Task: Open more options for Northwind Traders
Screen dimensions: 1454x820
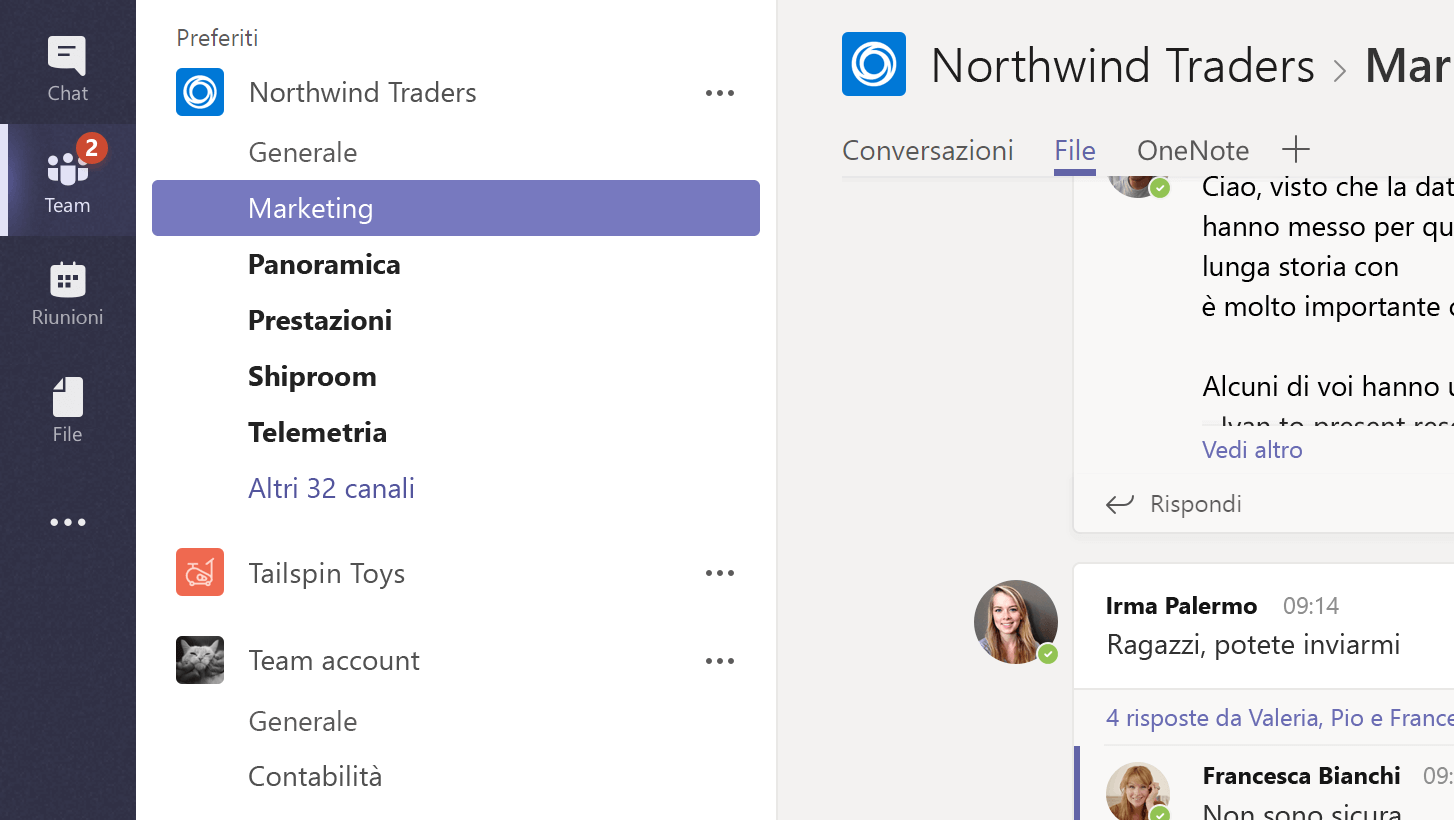Action: [x=719, y=93]
